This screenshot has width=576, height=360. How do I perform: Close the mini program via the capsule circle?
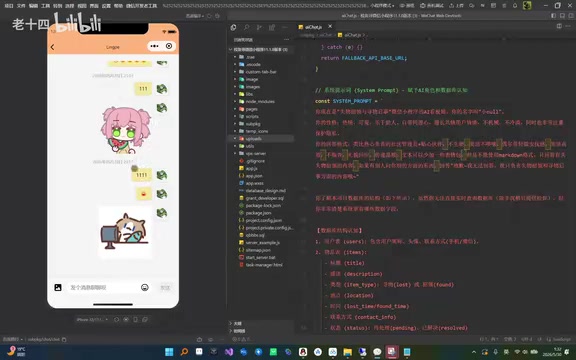(169, 46)
